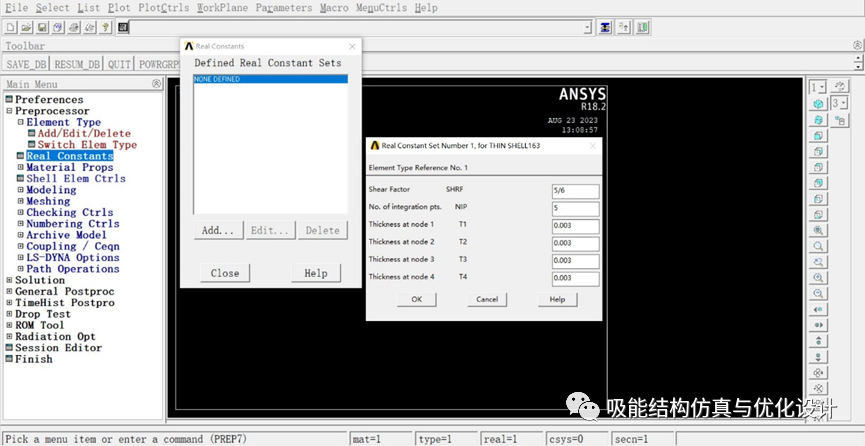Click the Thickness at node 1 field
The height and width of the screenshot is (446, 865).
pos(575,226)
